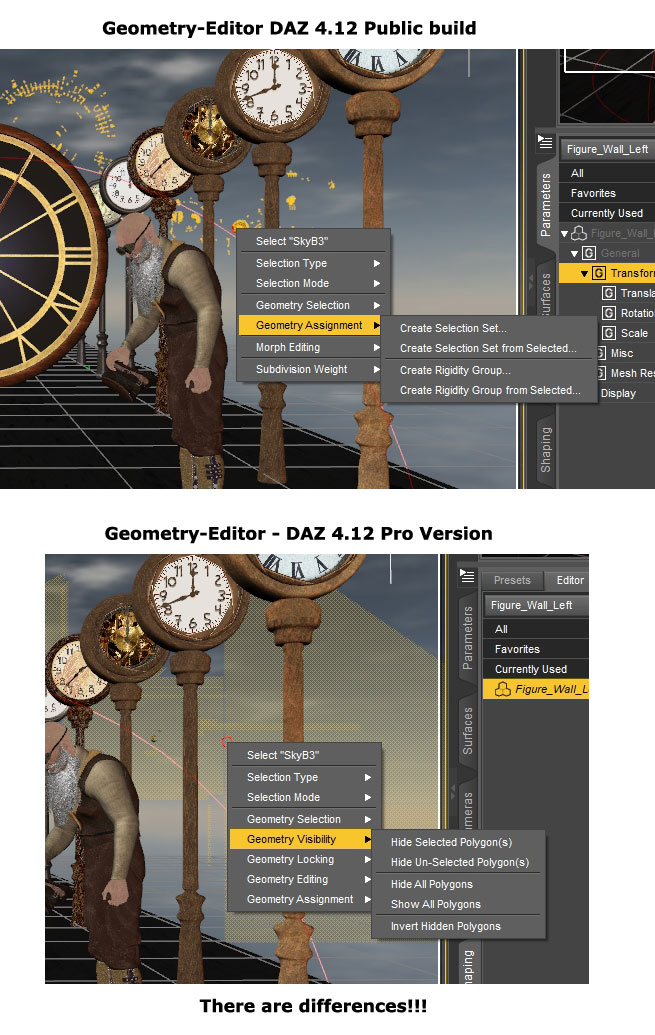
Task: Click the G icon beside Misc
Action: click(x=600, y=353)
